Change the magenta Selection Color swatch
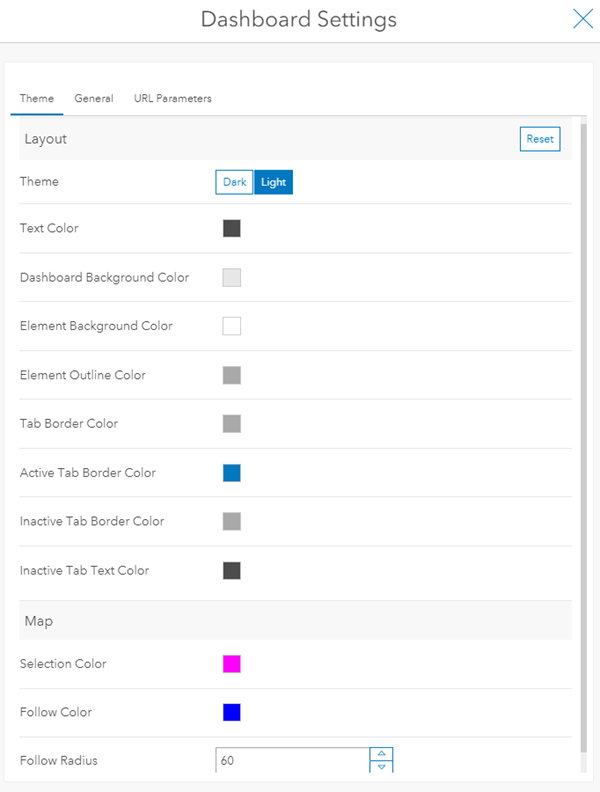The width and height of the screenshot is (600, 792). pos(232,664)
